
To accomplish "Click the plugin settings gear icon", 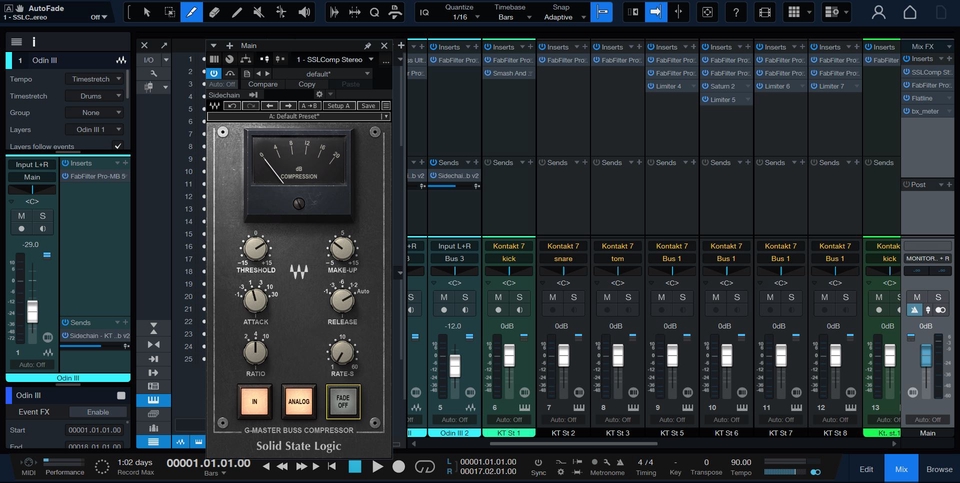I will pyautogui.click(x=319, y=95).
